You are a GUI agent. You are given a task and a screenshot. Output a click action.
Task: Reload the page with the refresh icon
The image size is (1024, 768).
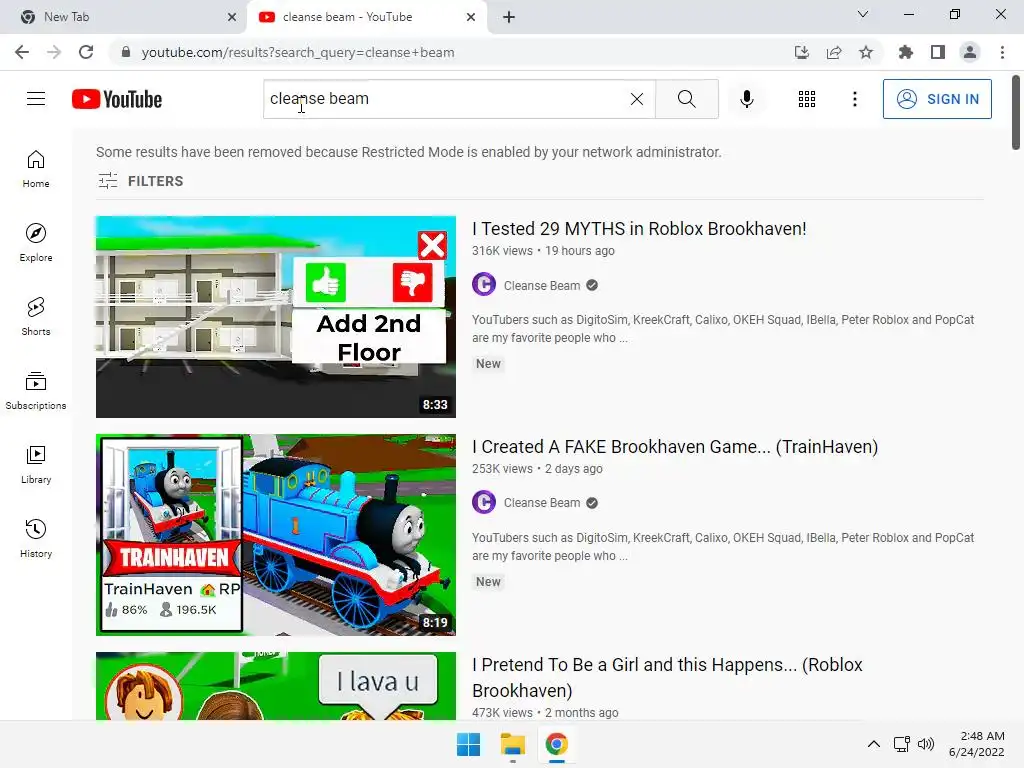coord(86,52)
